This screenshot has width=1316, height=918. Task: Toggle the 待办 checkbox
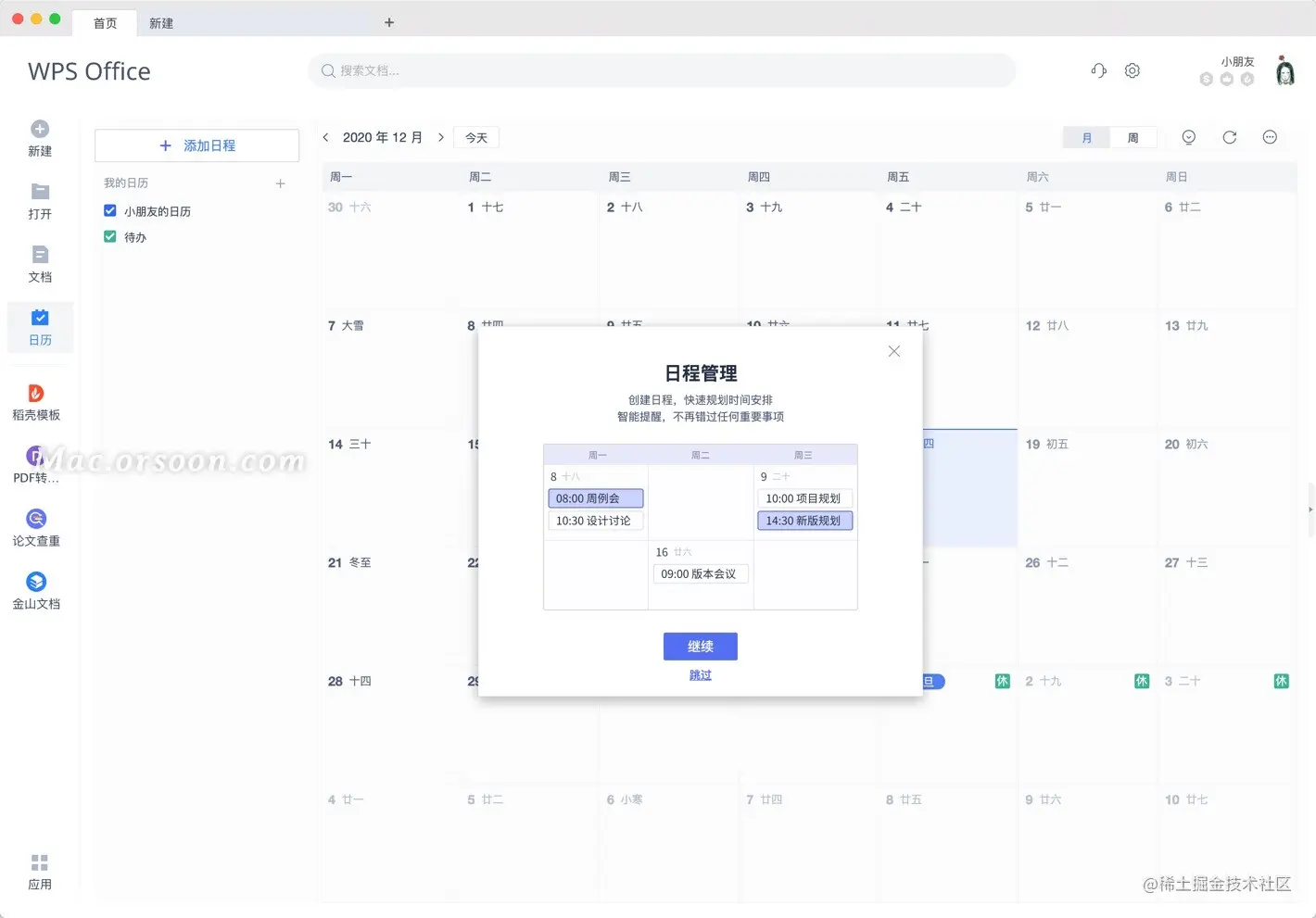(110, 237)
